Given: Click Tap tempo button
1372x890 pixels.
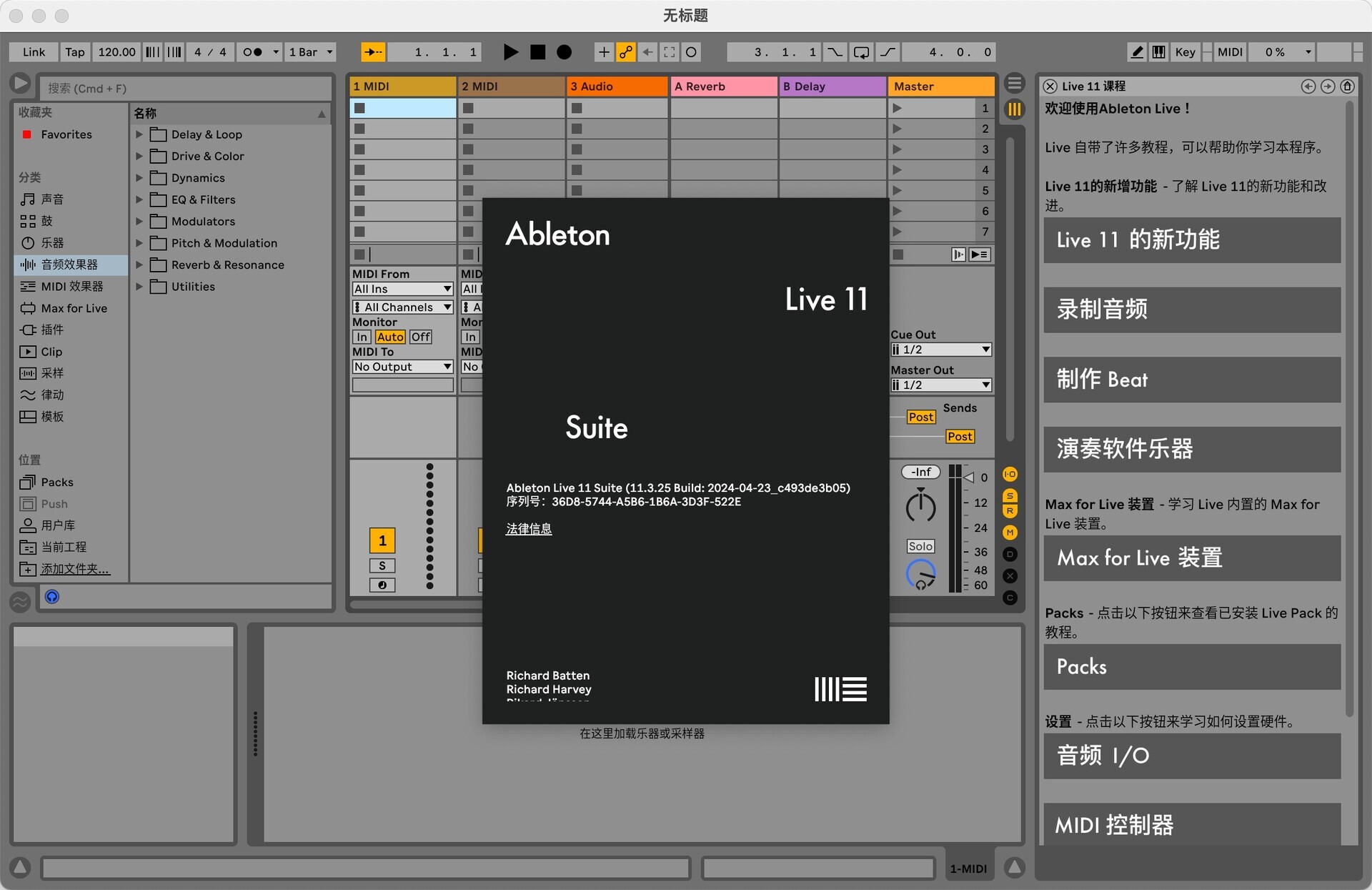Looking at the screenshot, I should pyautogui.click(x=74, y=52).
